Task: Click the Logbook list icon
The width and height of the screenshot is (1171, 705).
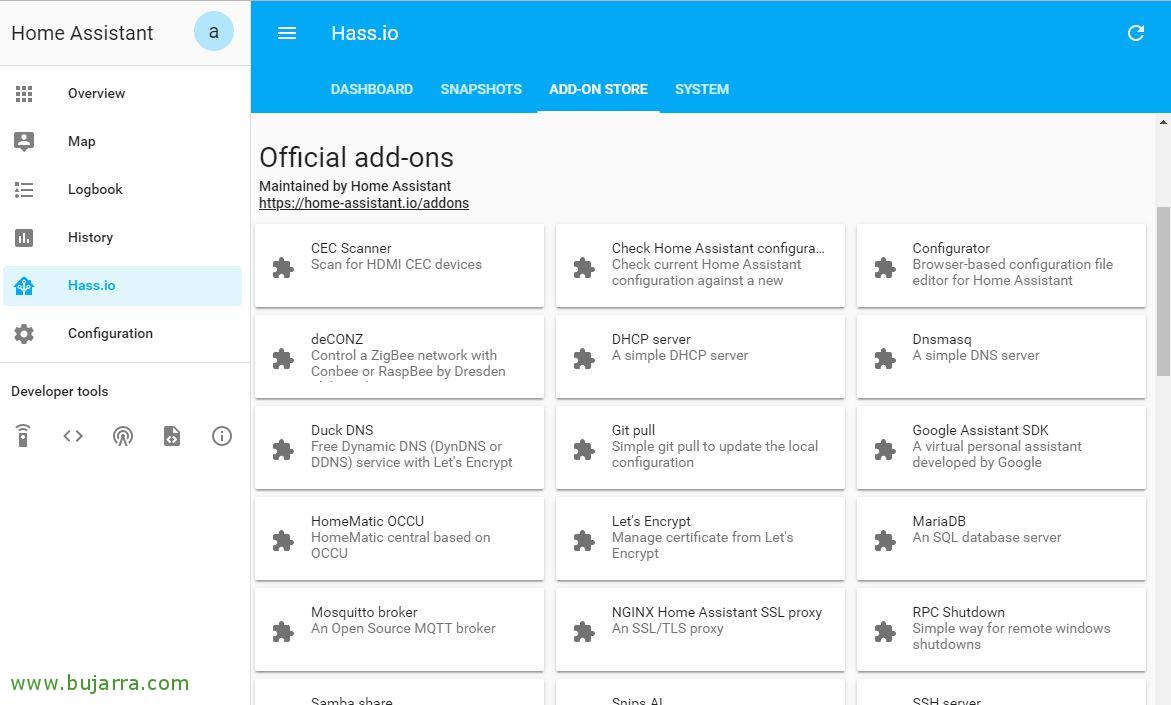Action: [24, 190]
